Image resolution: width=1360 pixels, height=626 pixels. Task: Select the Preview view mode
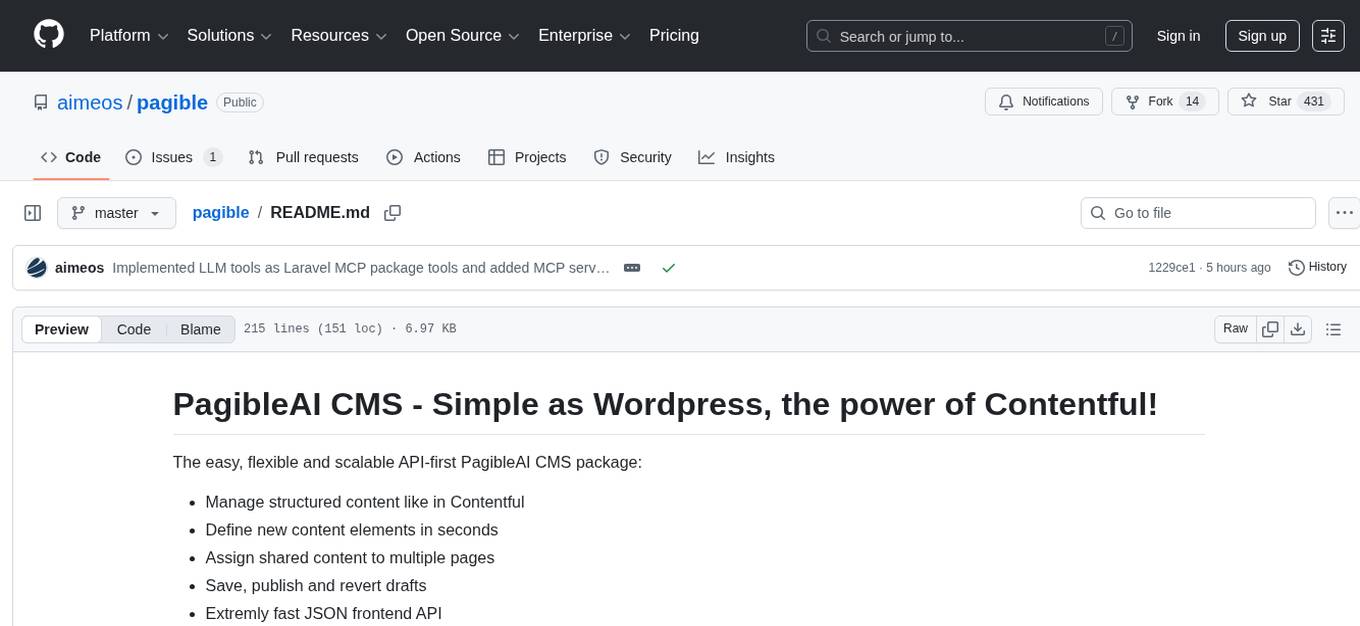coord(62,329)
